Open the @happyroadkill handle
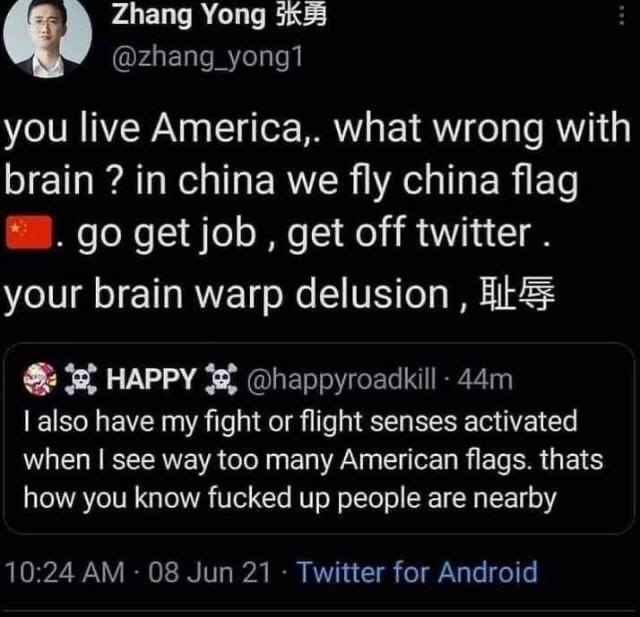The width and height of the screenshot is (640, 617). click(x=341, y=380)
